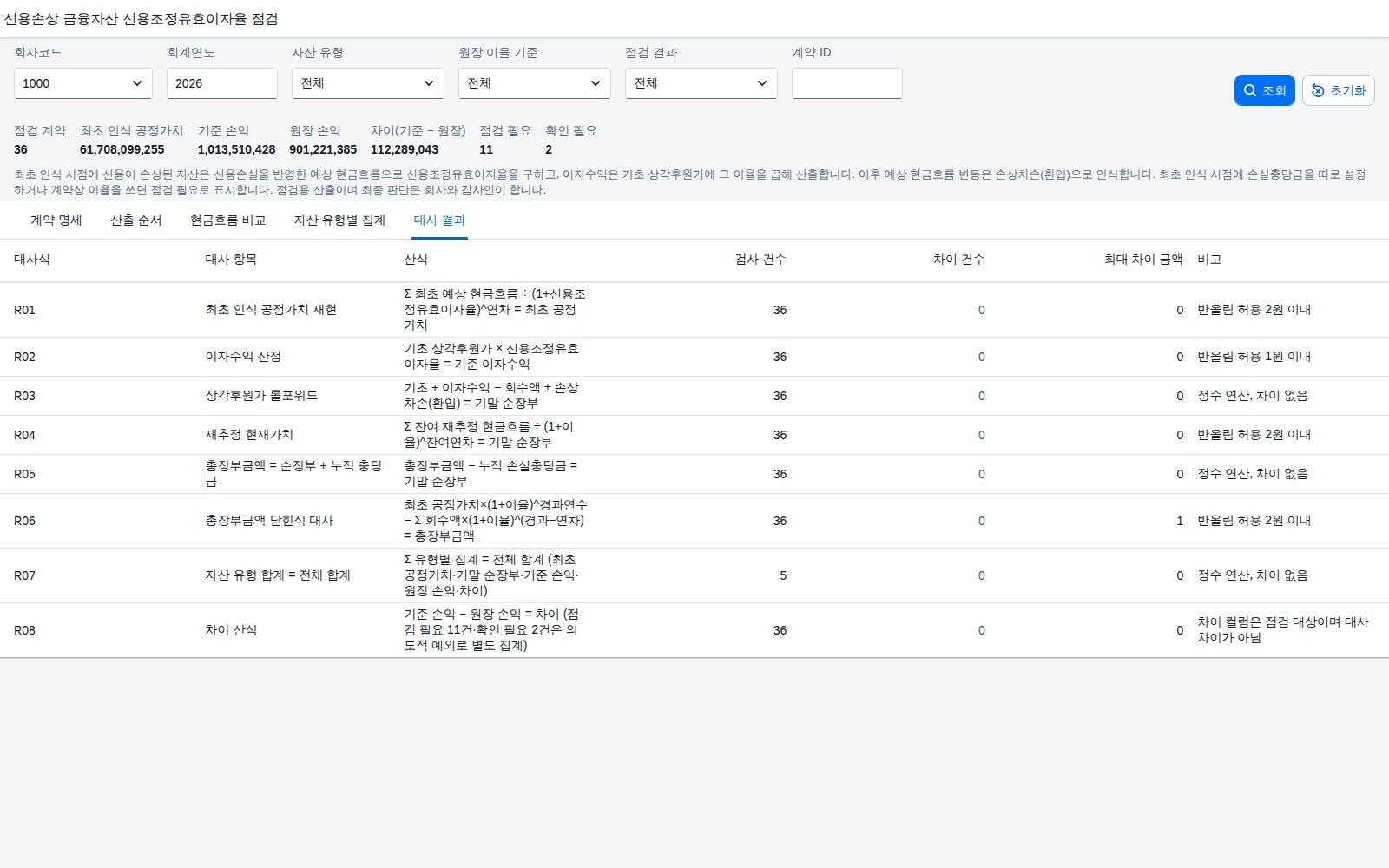Click 기준 손익 value 1,013,510,428
This screenshot has height=868, width=1389.
point(236,149)
